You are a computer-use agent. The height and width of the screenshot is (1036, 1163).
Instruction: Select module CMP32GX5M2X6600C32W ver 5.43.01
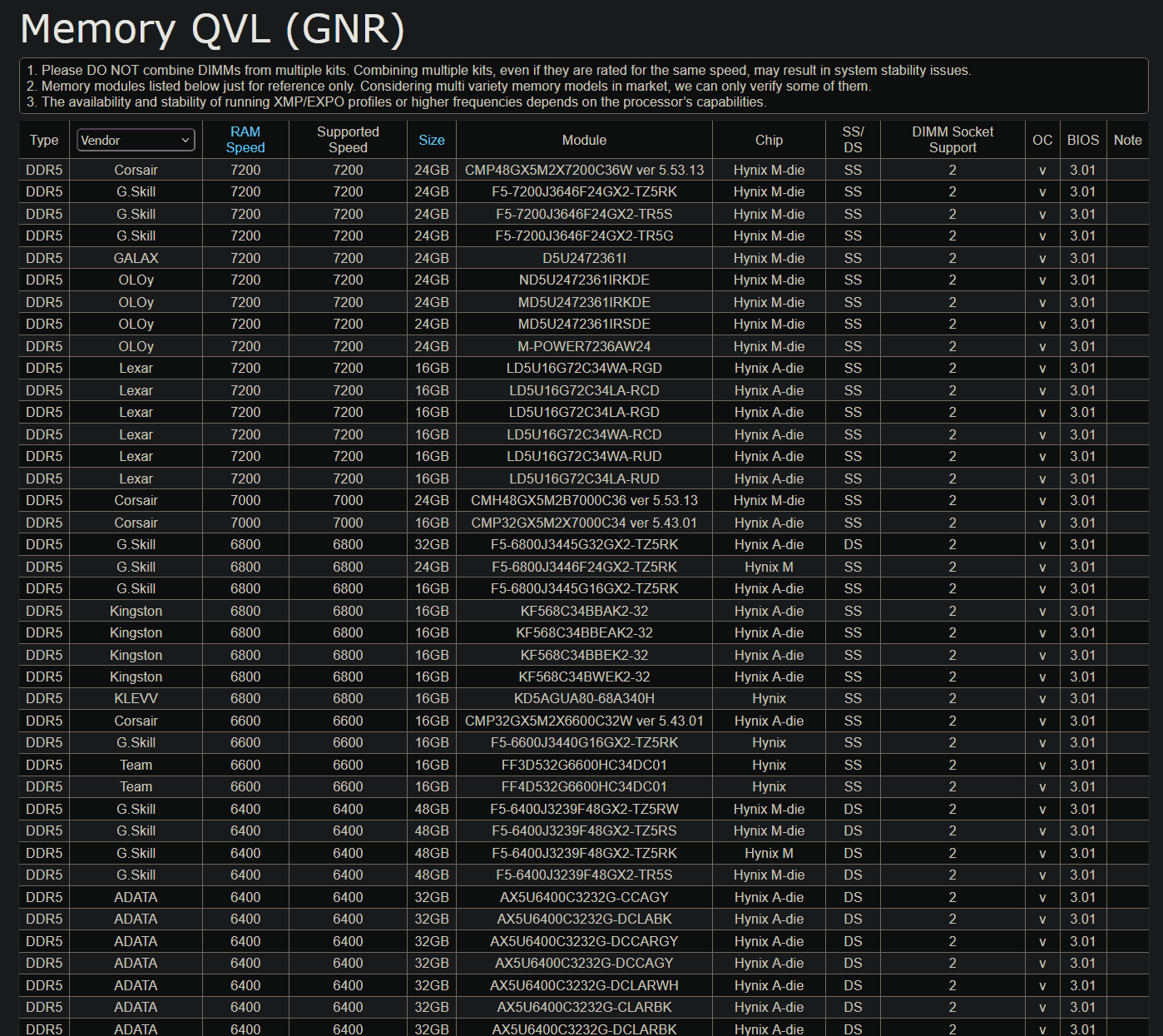[584, 721]
